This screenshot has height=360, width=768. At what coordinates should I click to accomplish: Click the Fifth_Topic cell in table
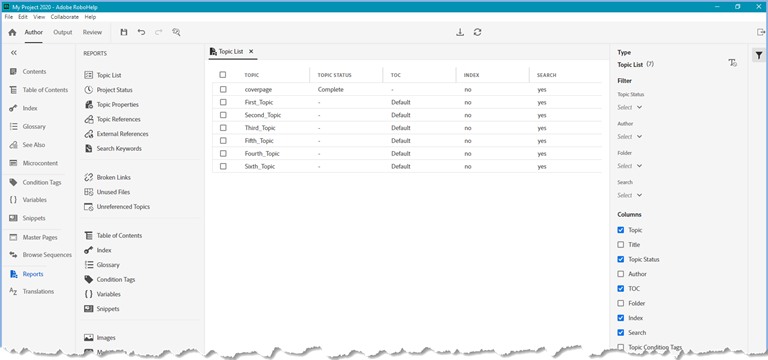(259, 141)
